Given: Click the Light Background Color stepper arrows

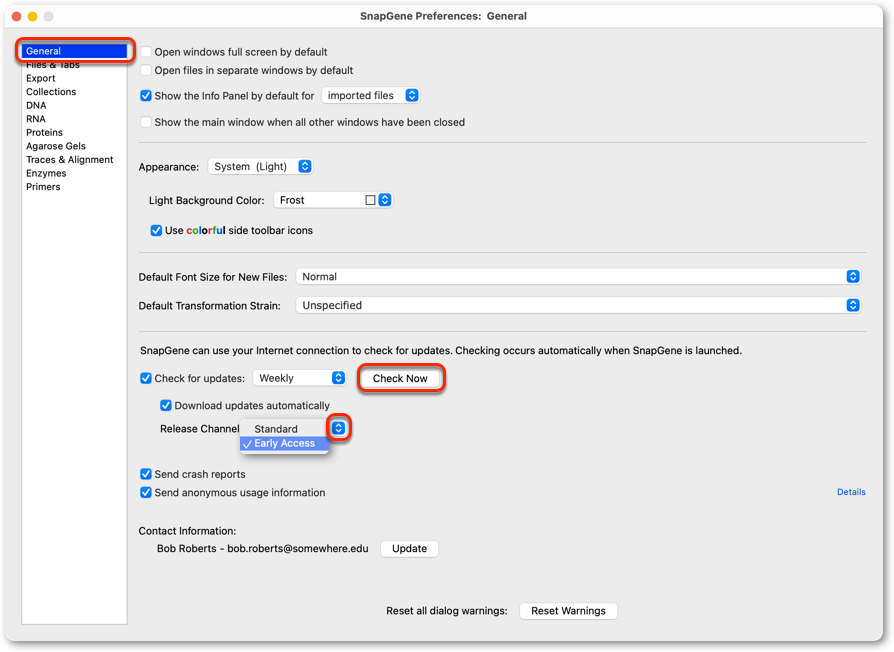Looking at the screenshot, I should pos(385,200).
